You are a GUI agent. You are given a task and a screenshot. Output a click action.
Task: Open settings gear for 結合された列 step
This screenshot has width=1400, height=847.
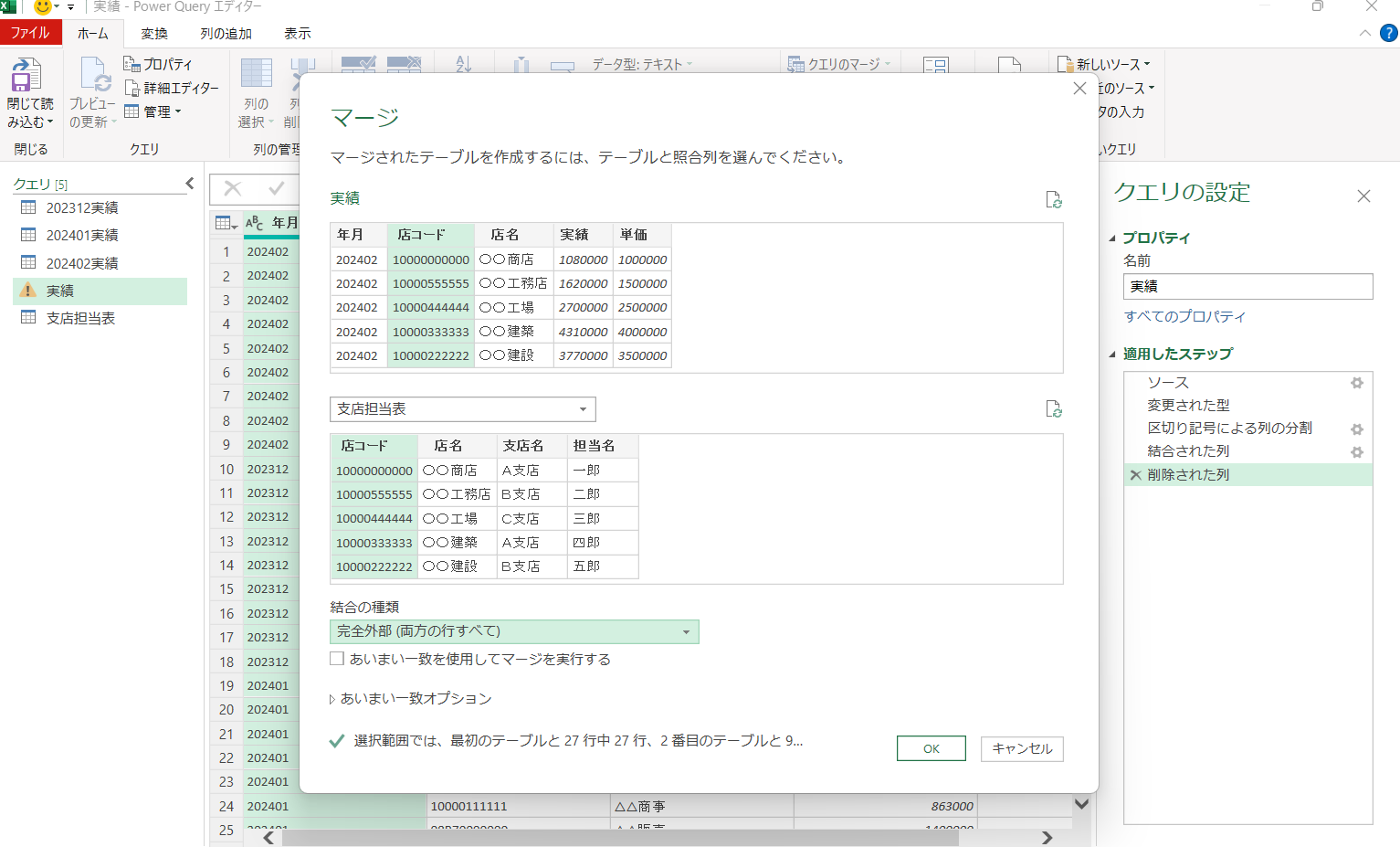(x=1357, y=451)
